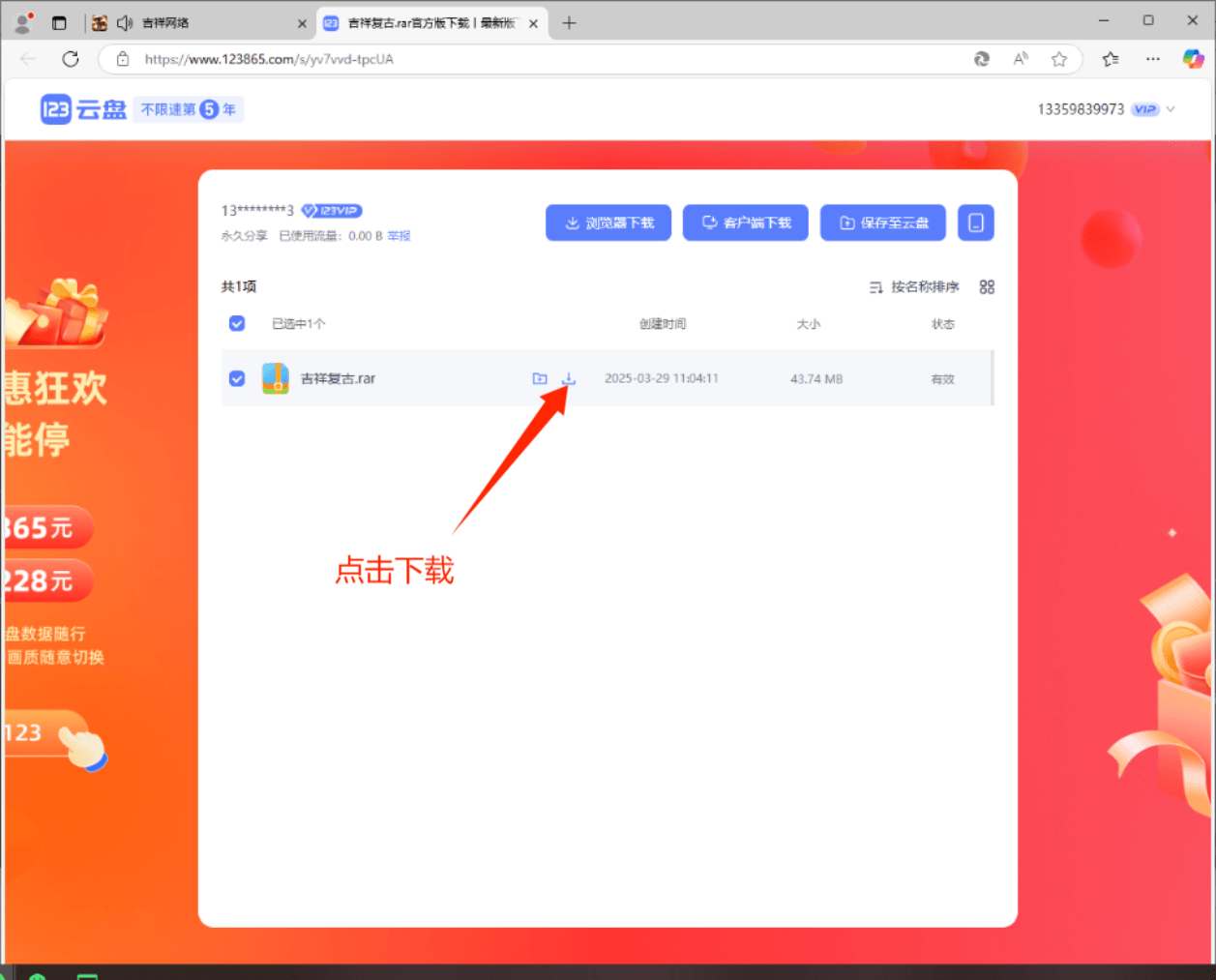Click the 举报 report link

399,236
